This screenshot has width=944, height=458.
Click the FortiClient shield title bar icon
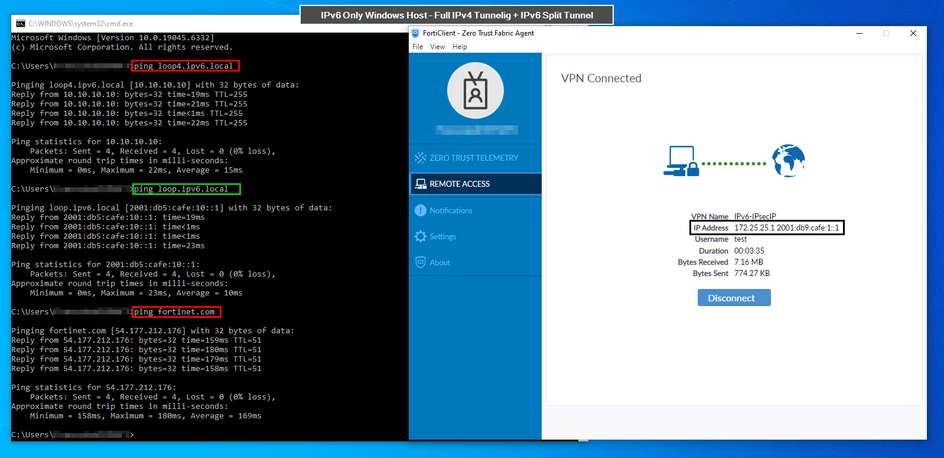click(x=415, y=33)
